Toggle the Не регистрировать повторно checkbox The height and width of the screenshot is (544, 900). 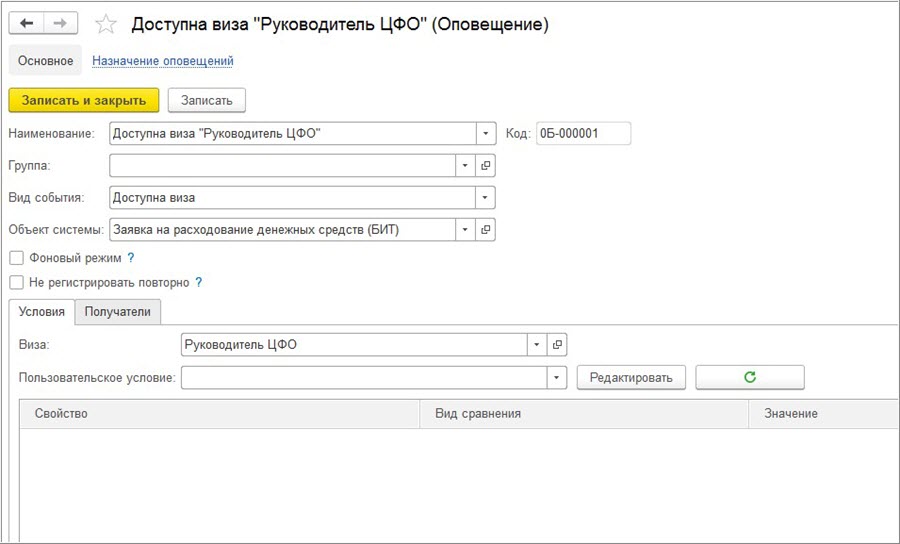click(16, 283)
